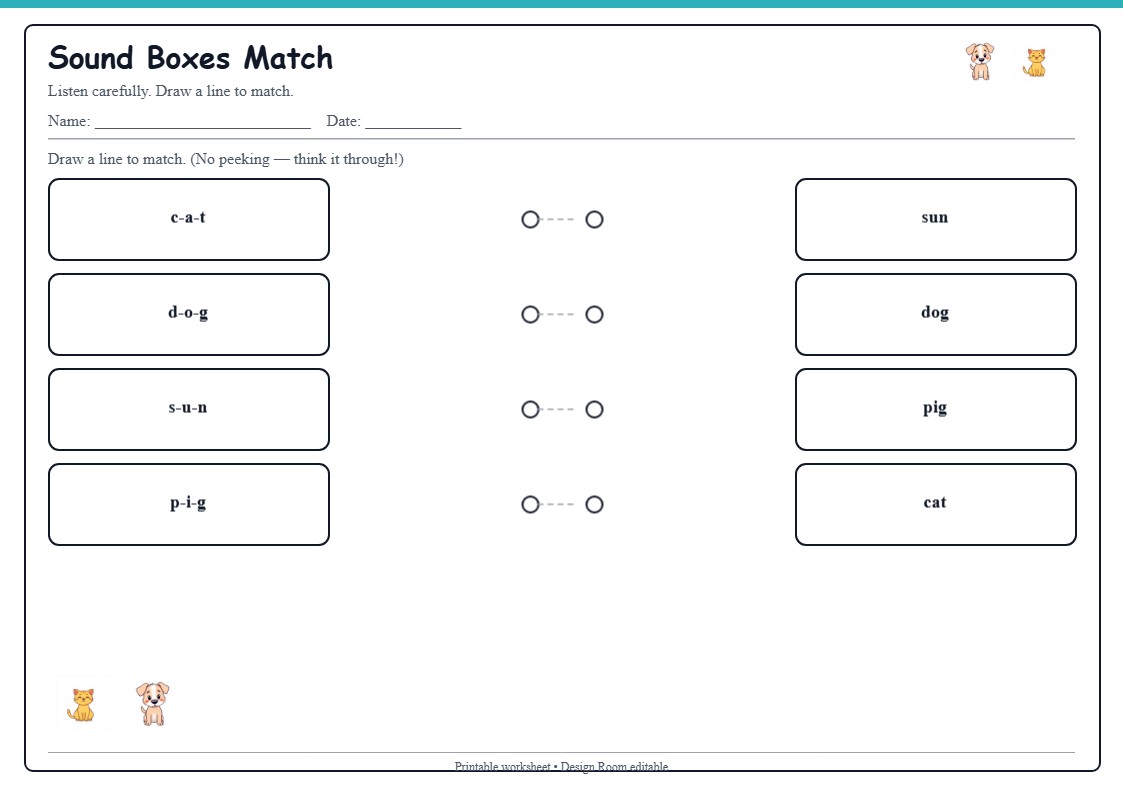The image size is (1123, 794).
Task: Select the d-o-g sound box
Action: 189,314
